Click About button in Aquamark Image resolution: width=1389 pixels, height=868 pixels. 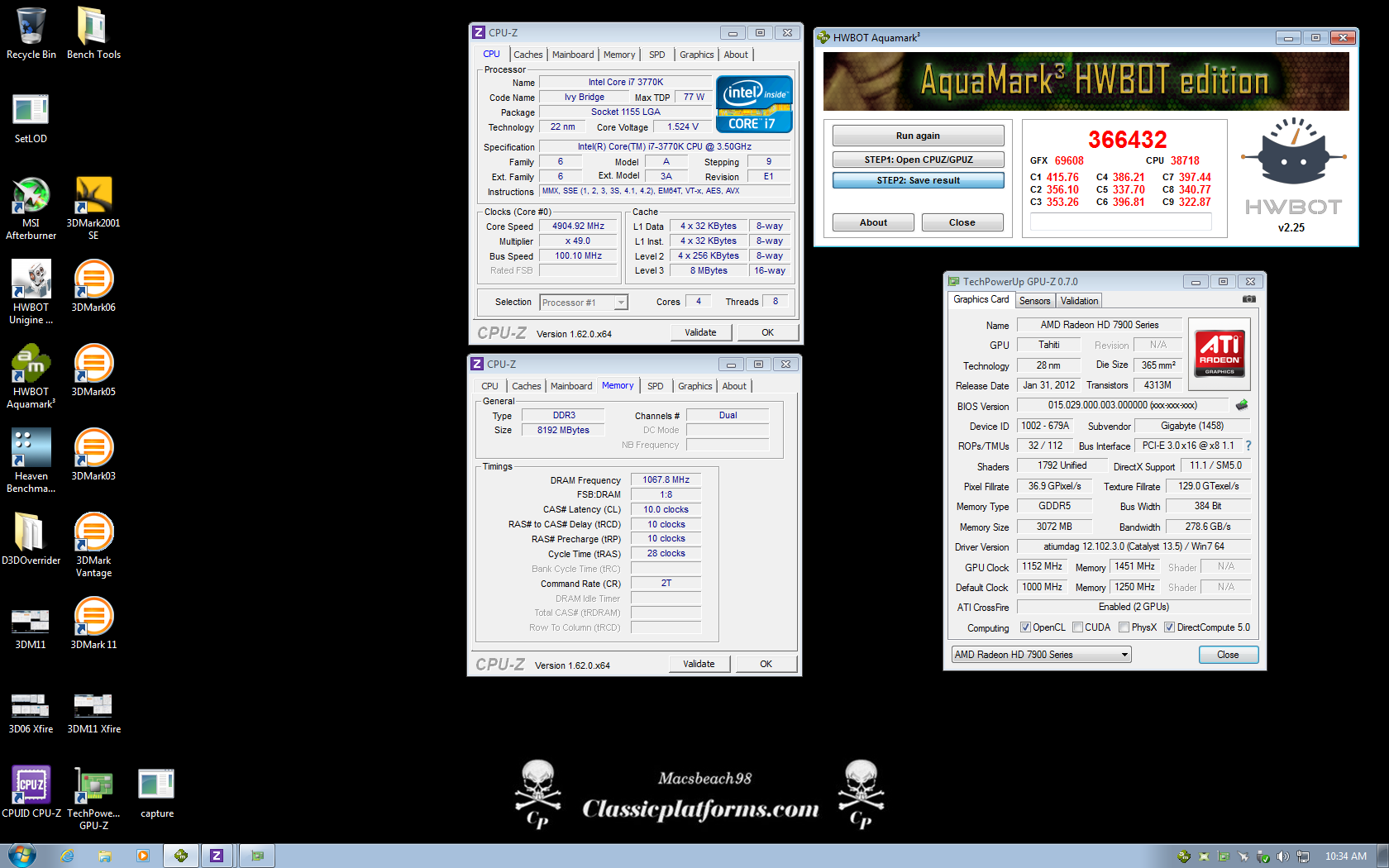(873, 222)
